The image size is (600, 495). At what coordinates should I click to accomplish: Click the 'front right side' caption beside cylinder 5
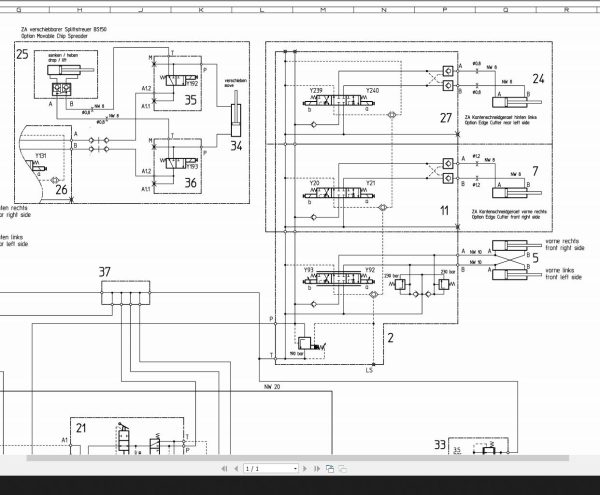click(565, 248)
